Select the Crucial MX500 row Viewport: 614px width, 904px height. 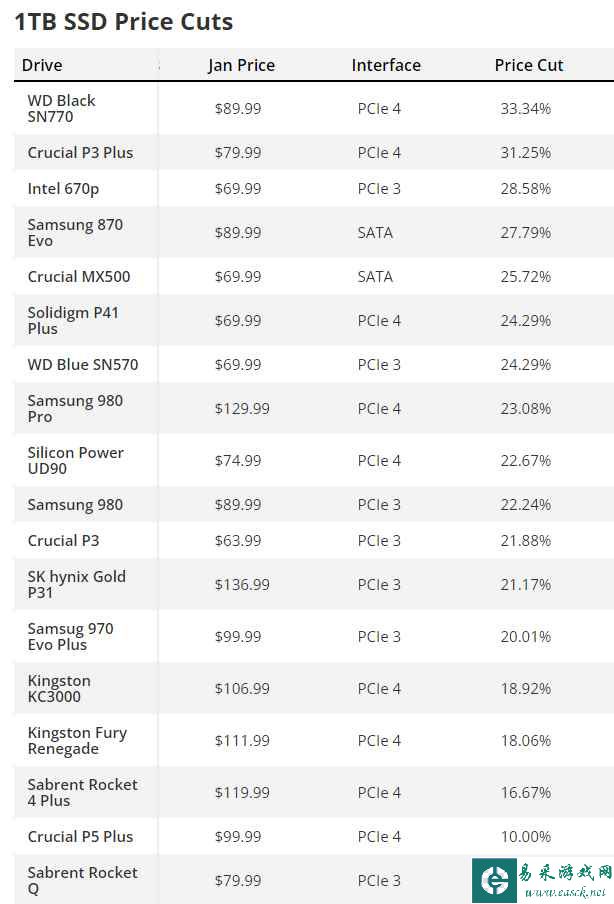(x=314, y=276)
